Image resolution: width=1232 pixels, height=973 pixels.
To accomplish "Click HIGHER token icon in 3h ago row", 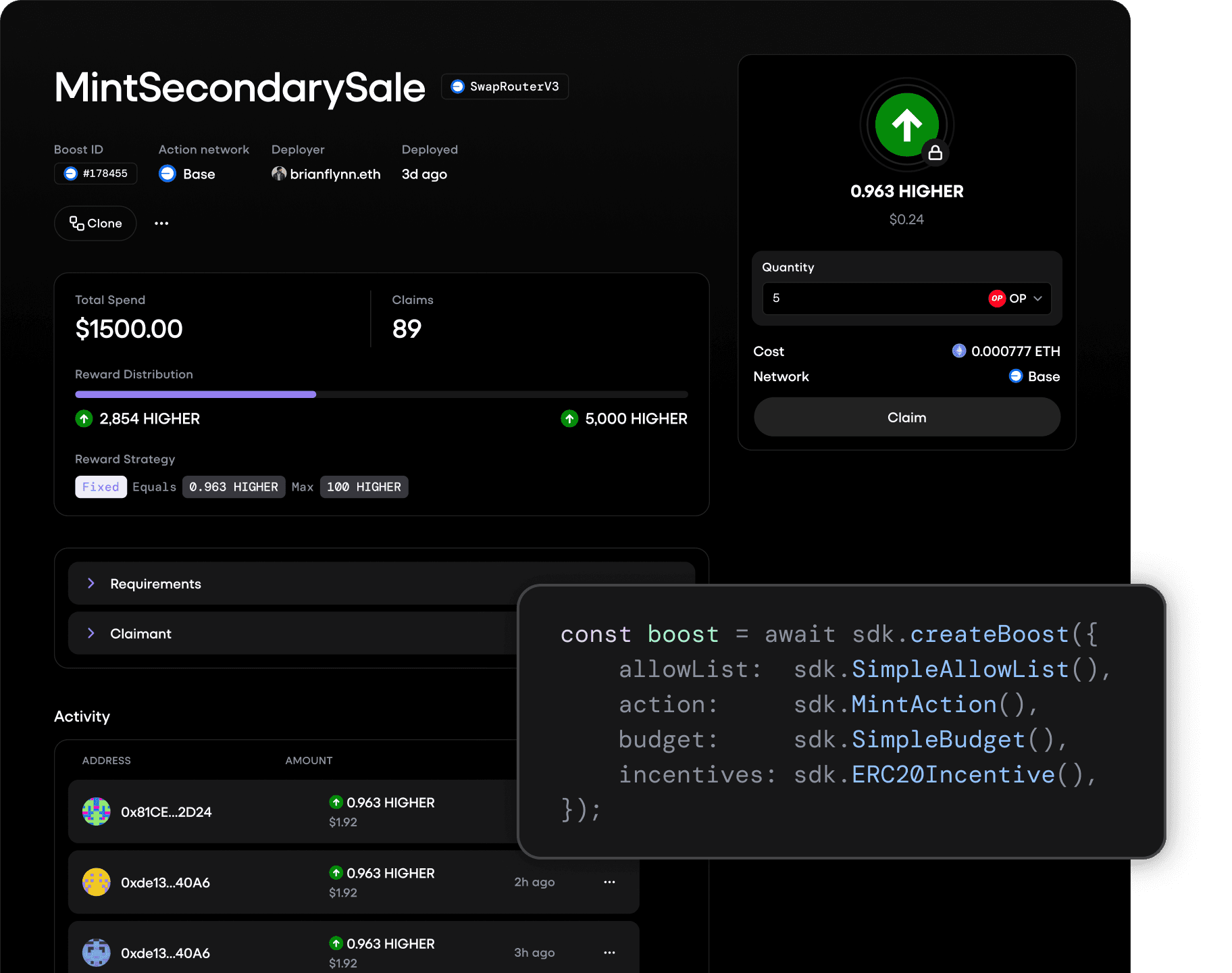I will click(336, 943).
